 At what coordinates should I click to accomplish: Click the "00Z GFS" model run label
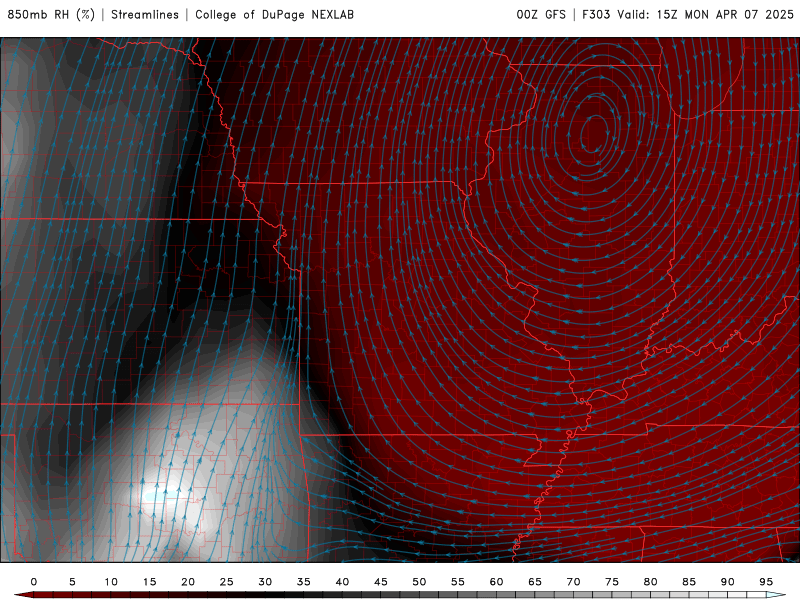541,14
